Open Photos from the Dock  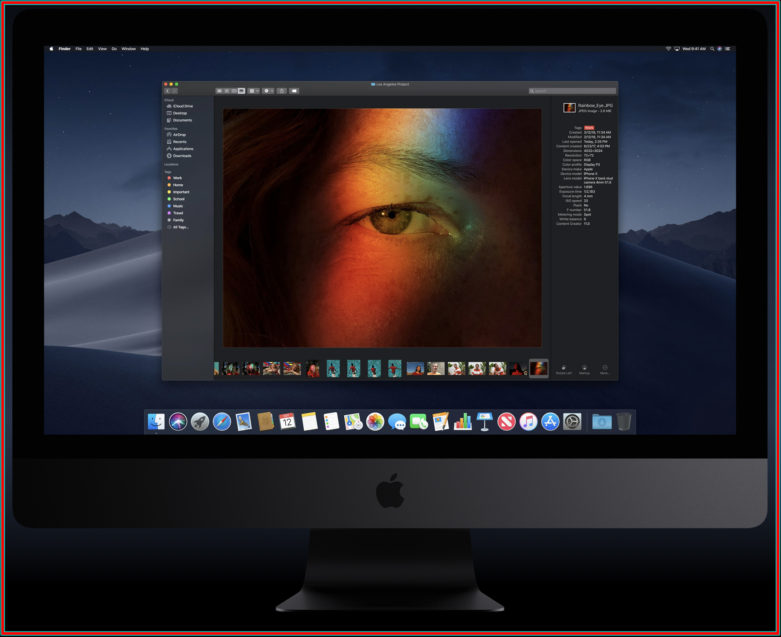[x=375, y=422]
